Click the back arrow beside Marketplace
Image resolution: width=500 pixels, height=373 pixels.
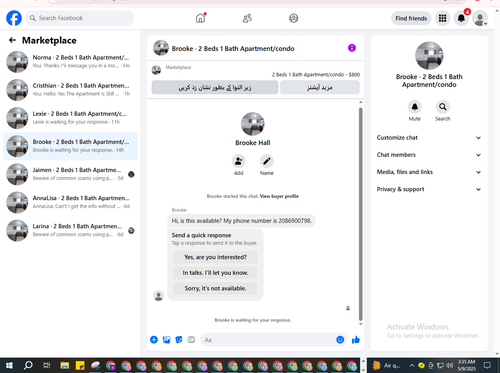[x=12, y=40]
